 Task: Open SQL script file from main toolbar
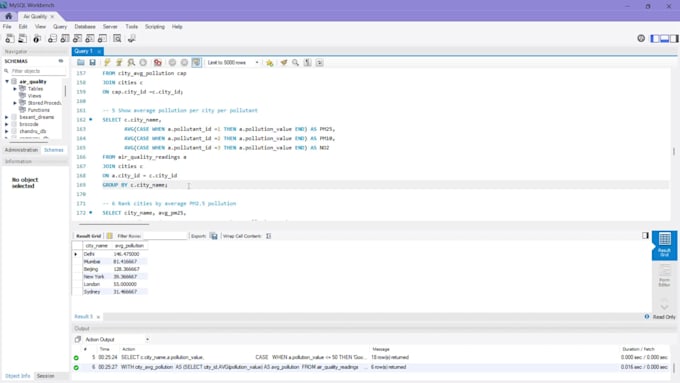[22, 39]
